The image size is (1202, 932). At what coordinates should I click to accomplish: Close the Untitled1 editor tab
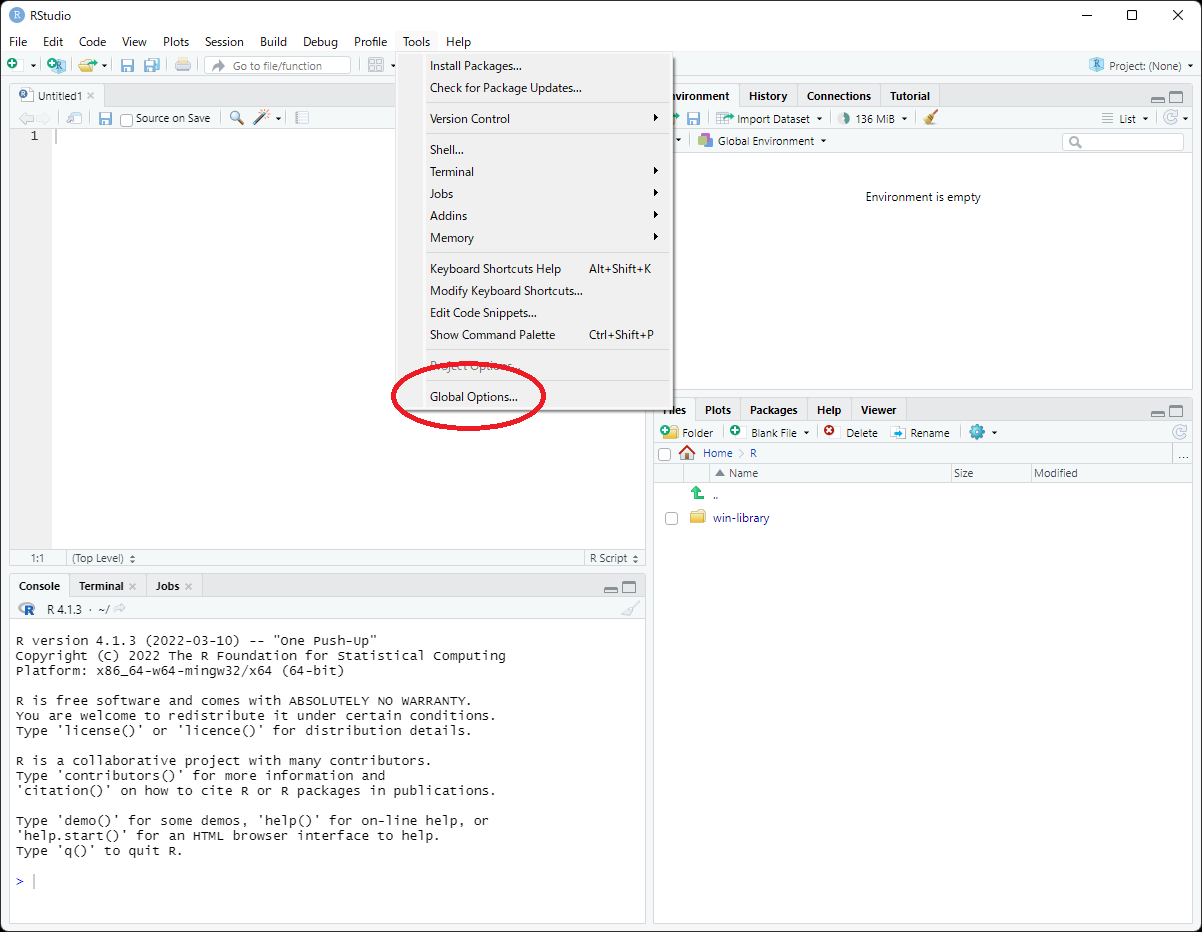90,96
